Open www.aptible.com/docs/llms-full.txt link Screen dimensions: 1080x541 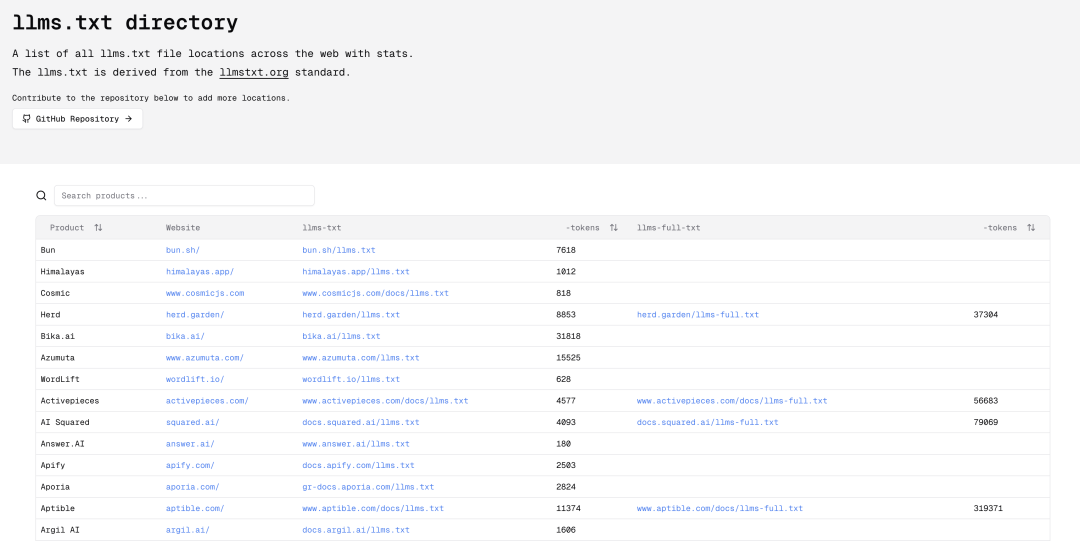pyautogui.click(x=720, y=508)
